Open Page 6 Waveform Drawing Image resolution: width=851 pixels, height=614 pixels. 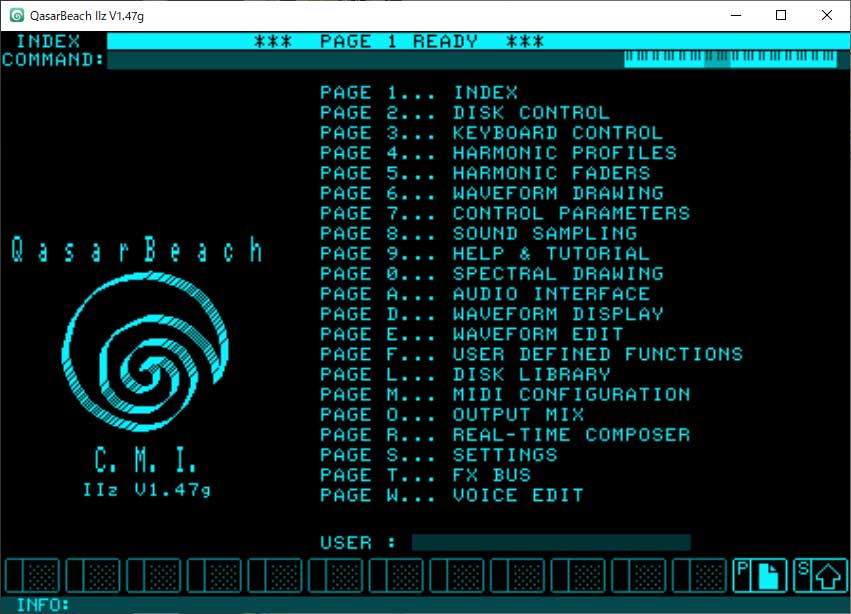click(x=491, y=193)
